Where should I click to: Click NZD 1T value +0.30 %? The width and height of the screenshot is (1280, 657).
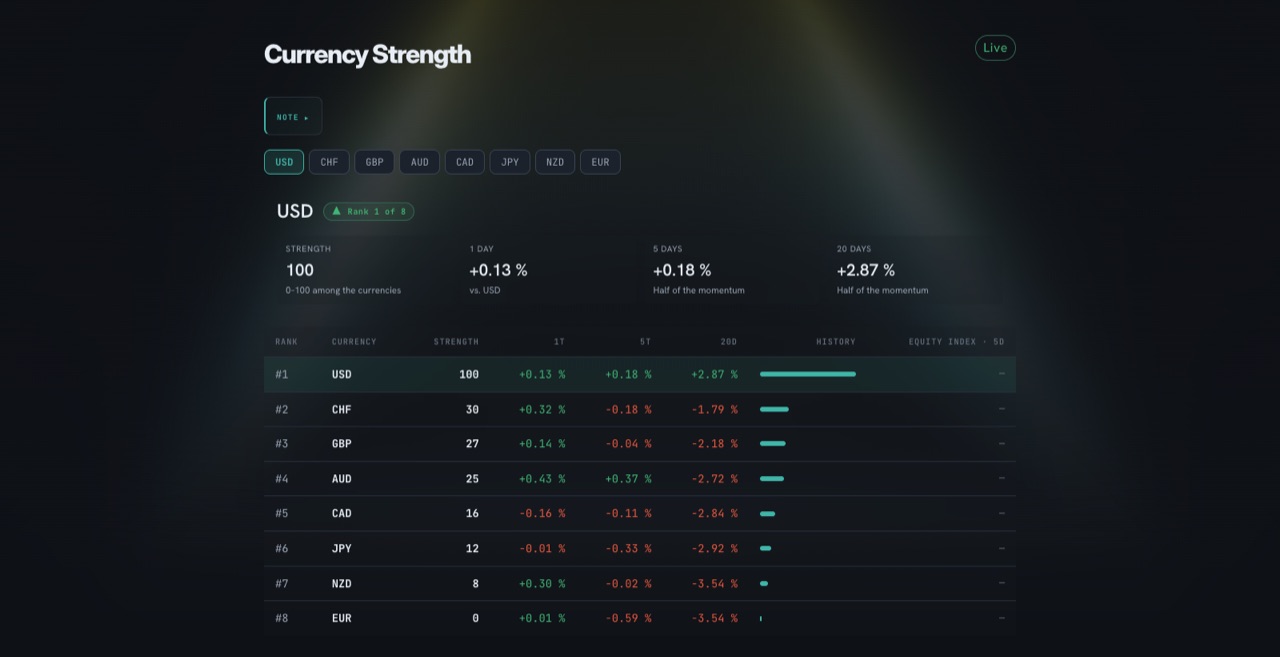point(542,583)
